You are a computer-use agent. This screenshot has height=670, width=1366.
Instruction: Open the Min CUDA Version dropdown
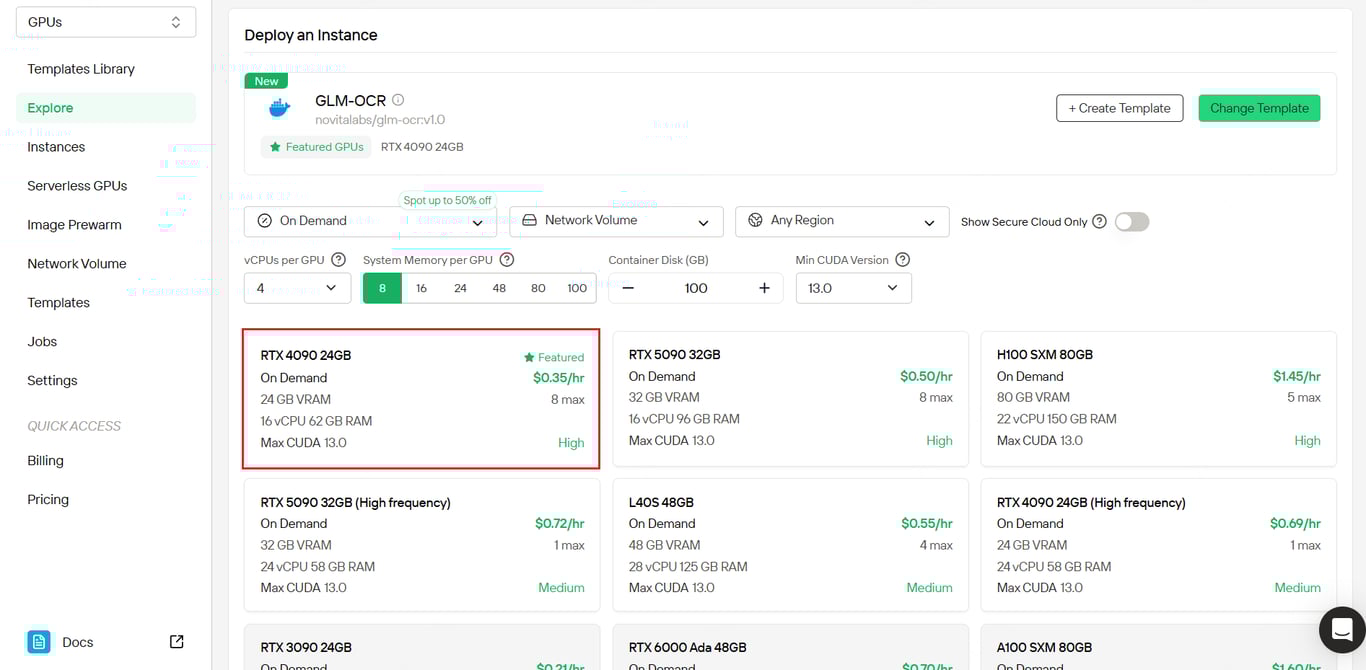[x=853, y=288]
